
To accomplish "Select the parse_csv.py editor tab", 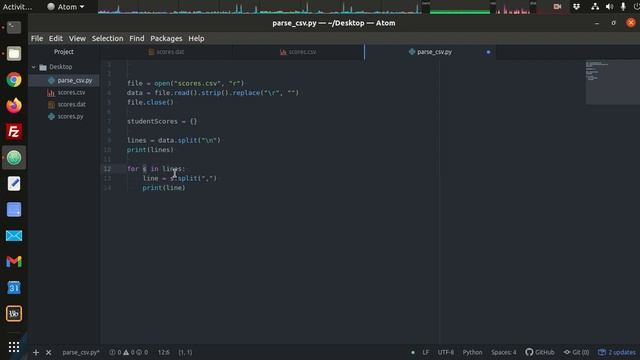I will (x=430, y=52).
